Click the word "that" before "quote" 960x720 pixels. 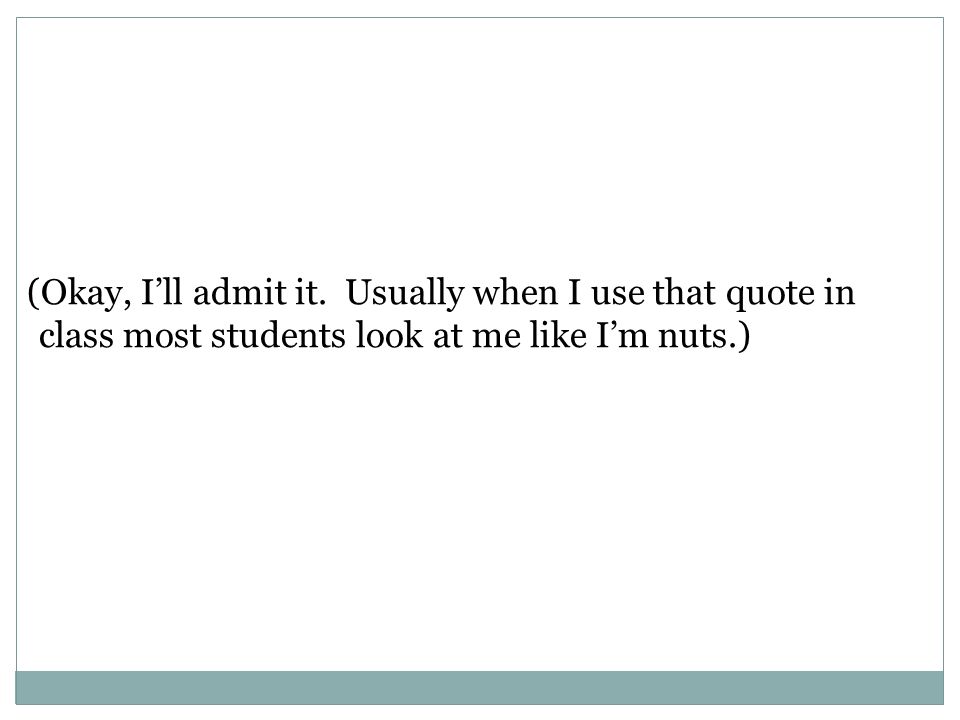pos(684,292)
